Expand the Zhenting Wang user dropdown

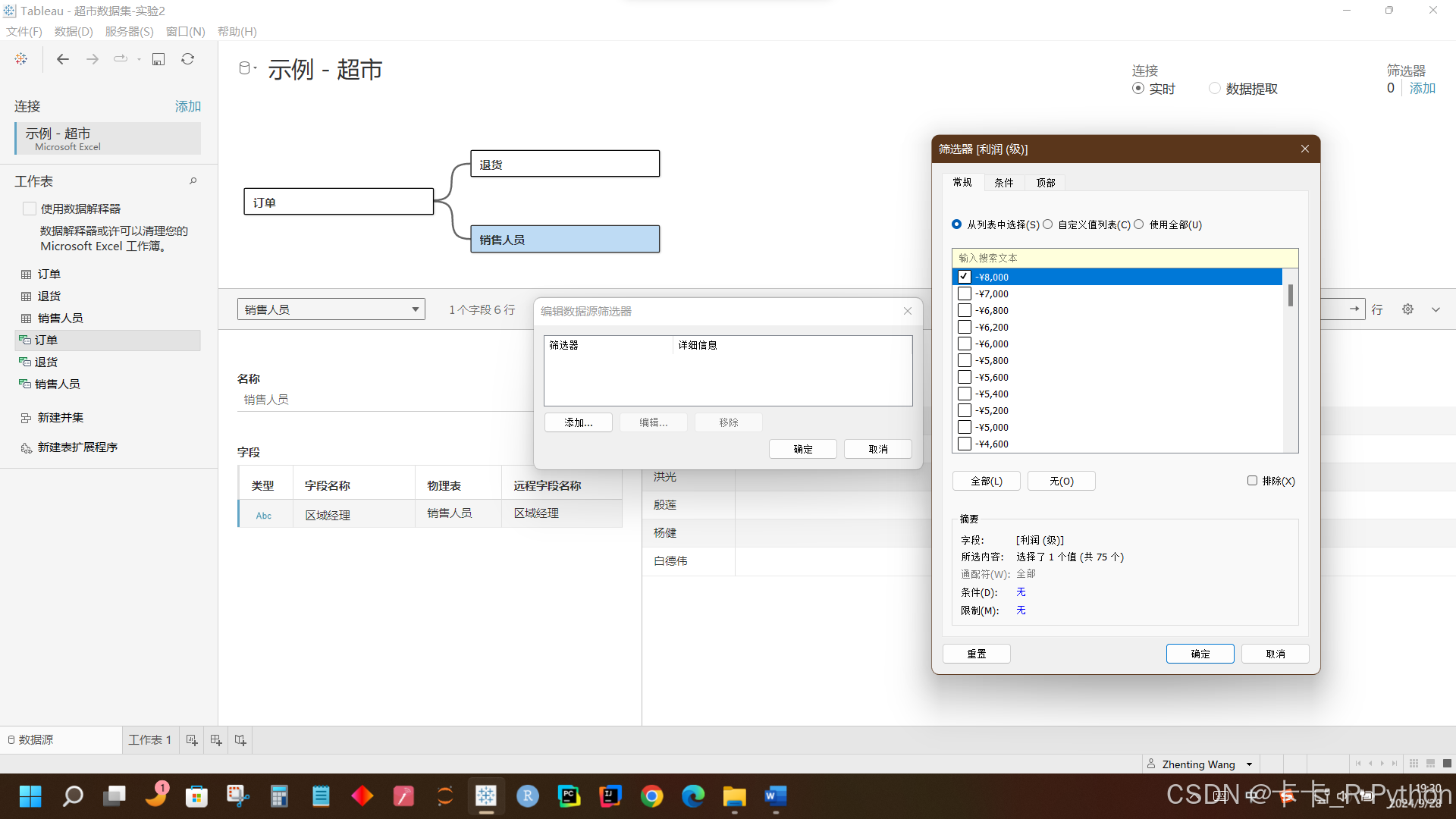tap(1249, 764)
